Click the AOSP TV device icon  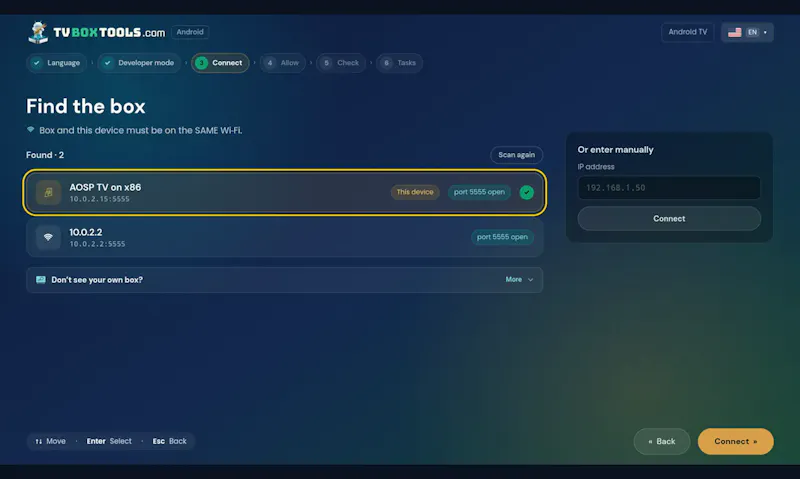[48, 192]
